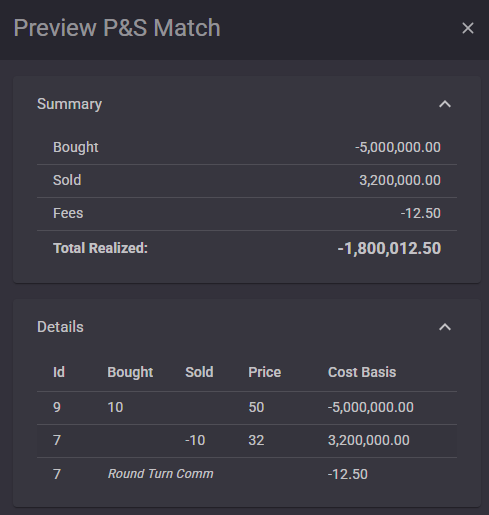Click the Round Turn Comm row
489x515 pixels.
[247, 474]
